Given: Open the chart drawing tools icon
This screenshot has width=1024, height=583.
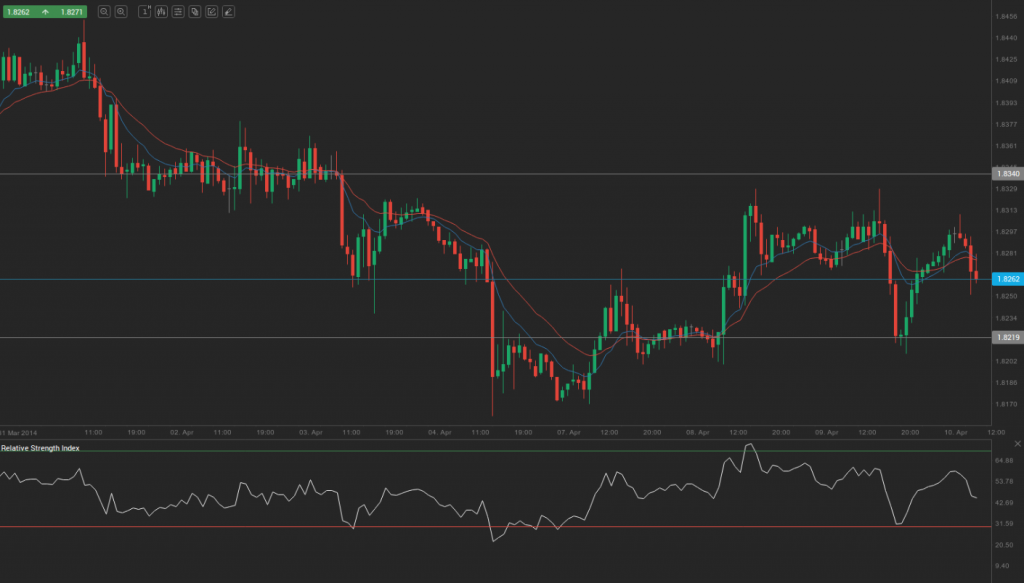Looking at the screenshot, I should point(211,12).
